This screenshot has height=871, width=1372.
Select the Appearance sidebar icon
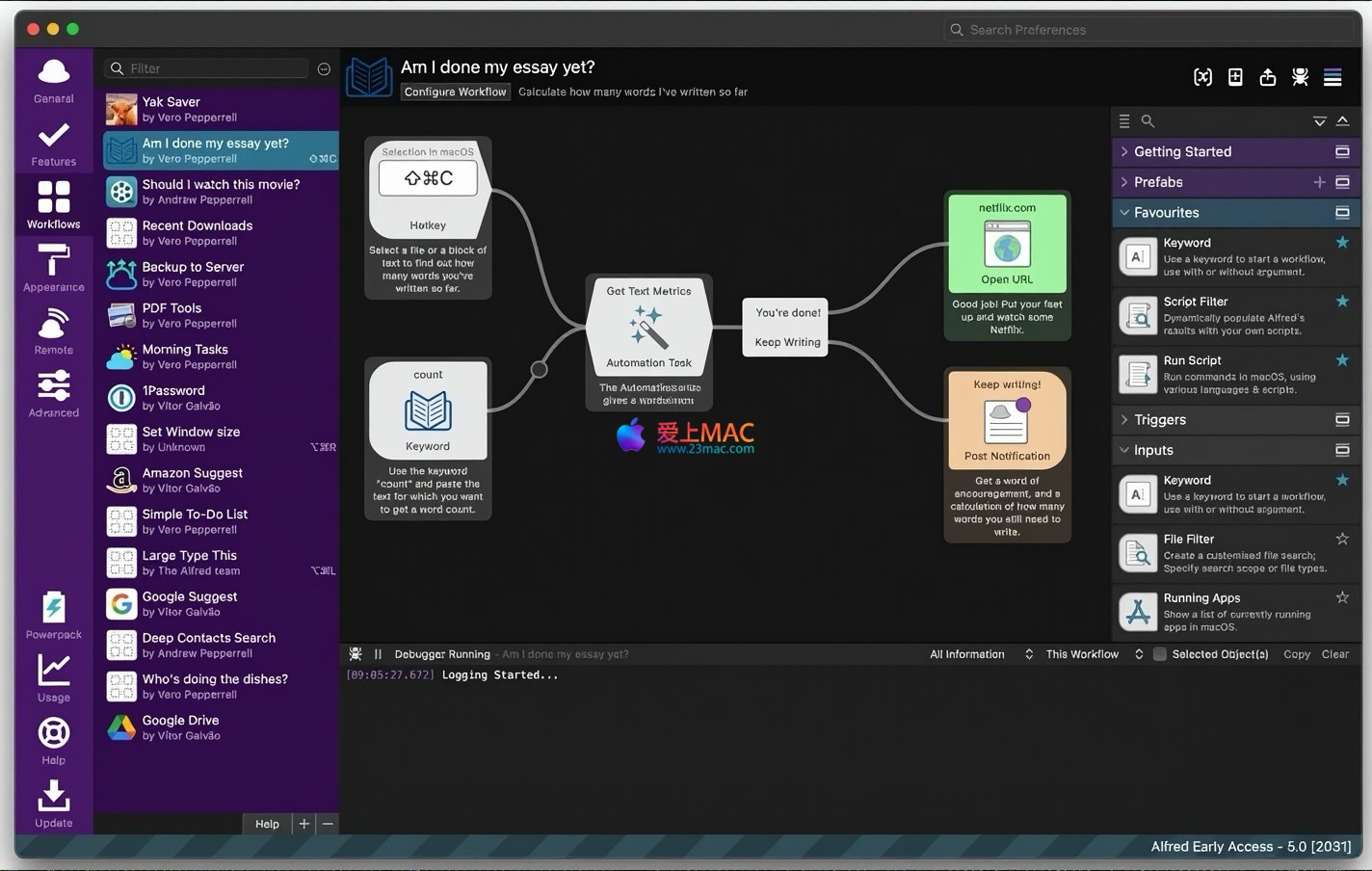[x=54, y=268]
